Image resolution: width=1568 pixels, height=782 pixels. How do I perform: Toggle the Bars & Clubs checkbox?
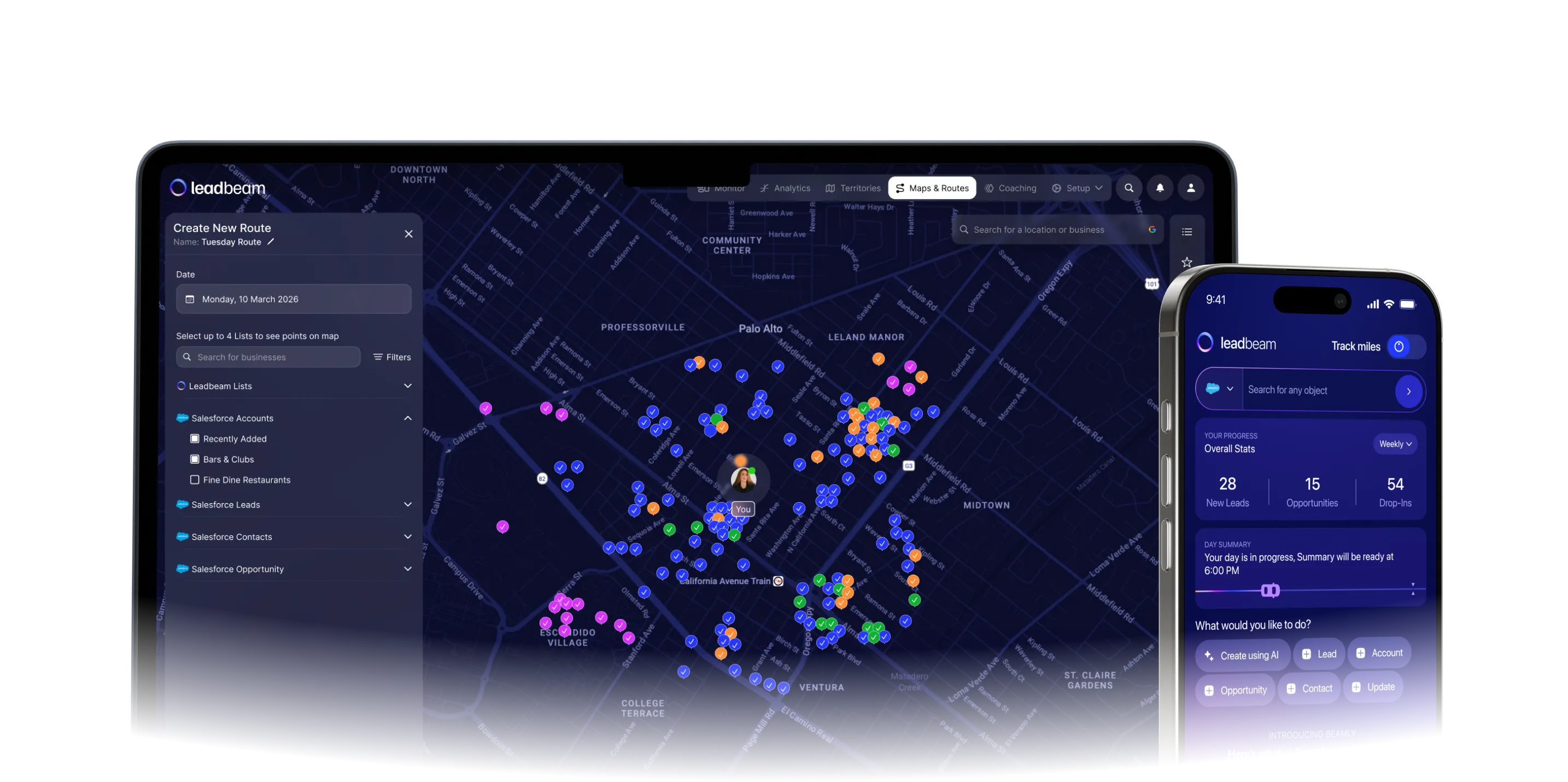click(x=195, y=459)
